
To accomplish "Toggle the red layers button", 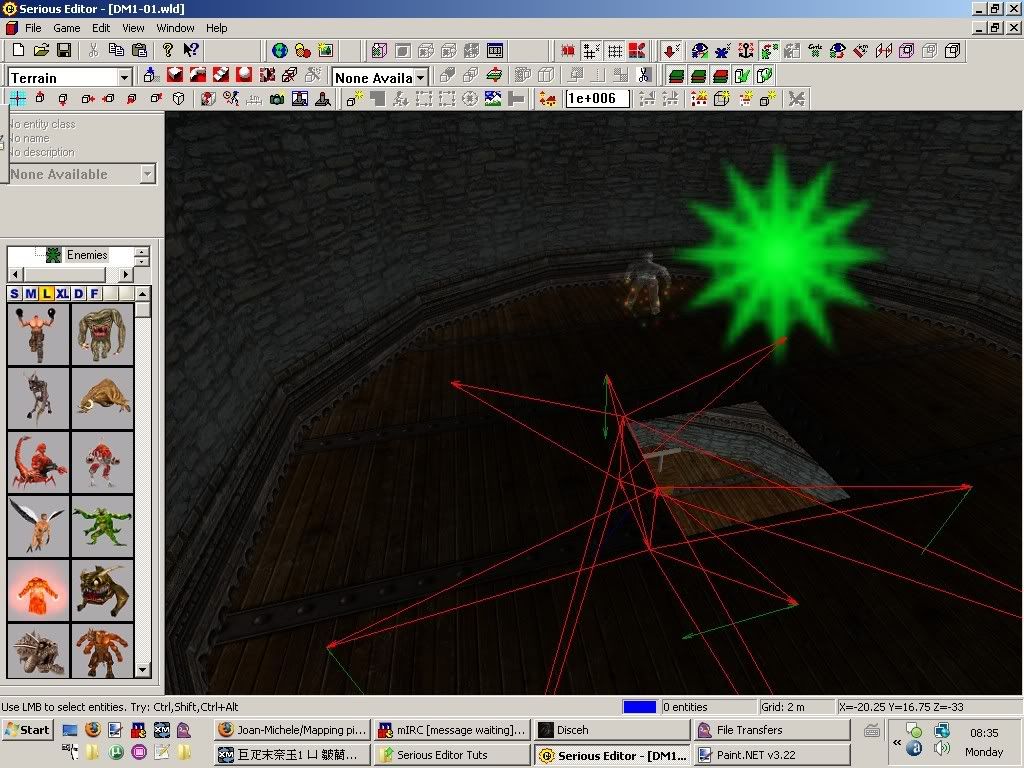I will click(x=720, y=76).
